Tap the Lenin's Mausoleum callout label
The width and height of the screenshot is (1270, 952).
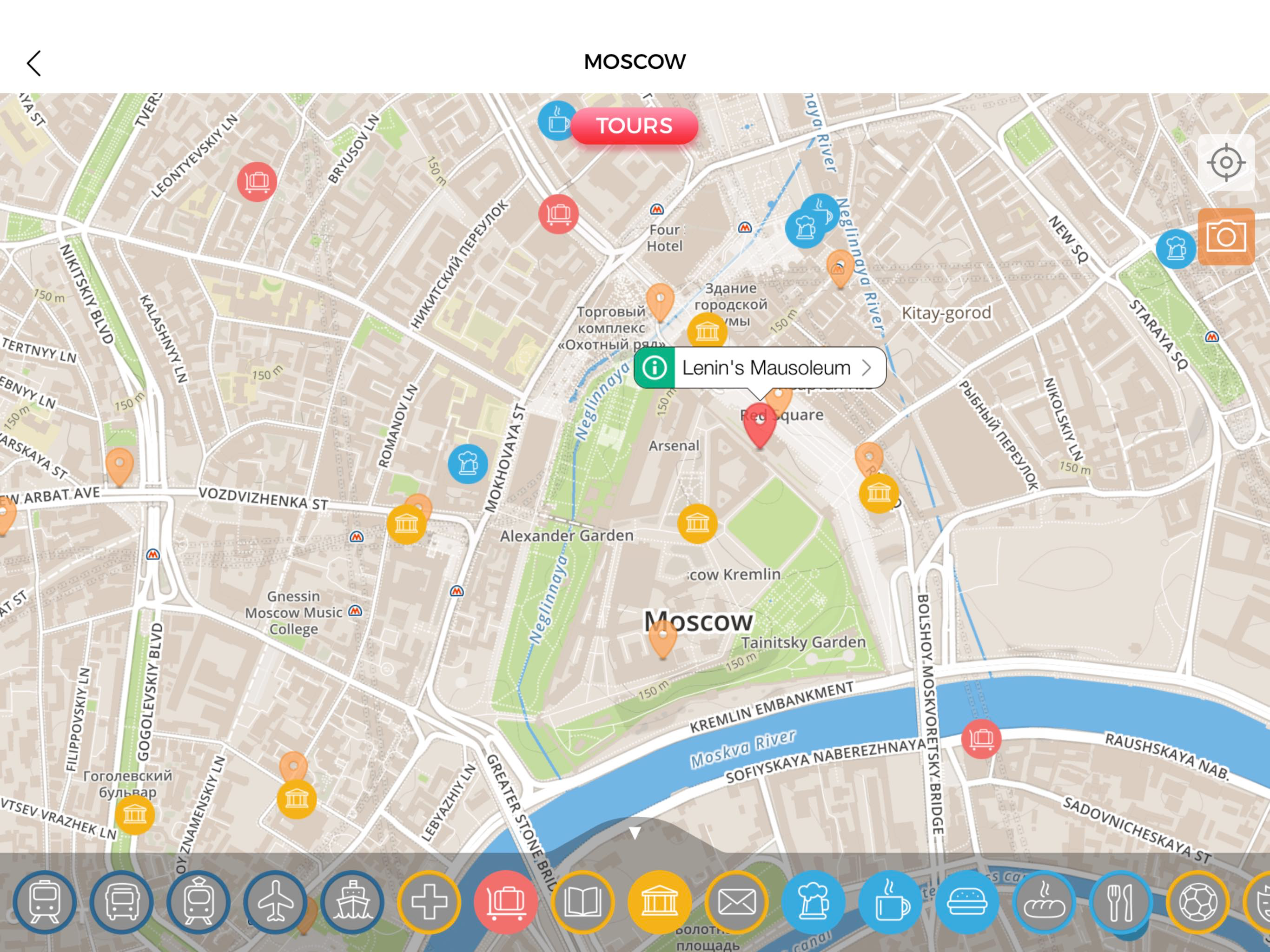coord(766,368)
